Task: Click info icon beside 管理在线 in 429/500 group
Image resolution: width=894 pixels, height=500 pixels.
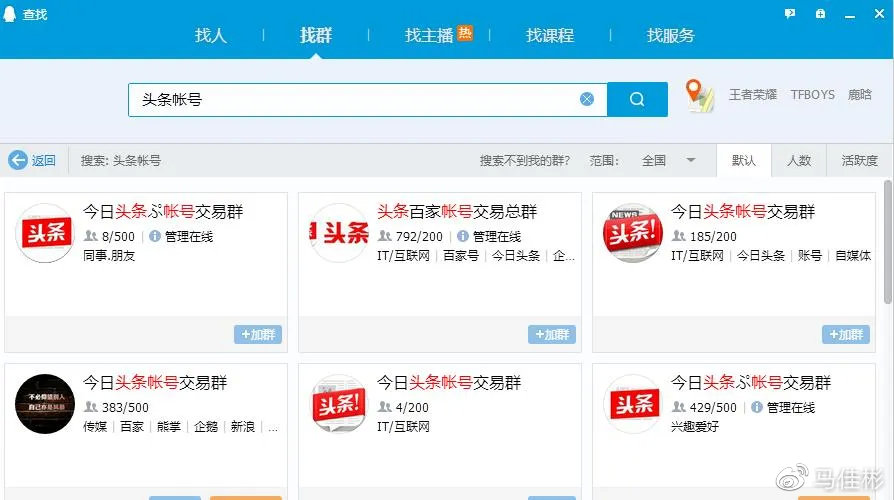Action: click(757, 407)
